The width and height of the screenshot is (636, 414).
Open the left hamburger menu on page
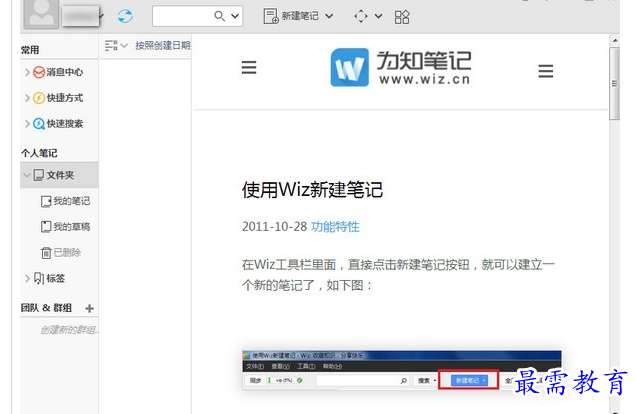[249, 67]
